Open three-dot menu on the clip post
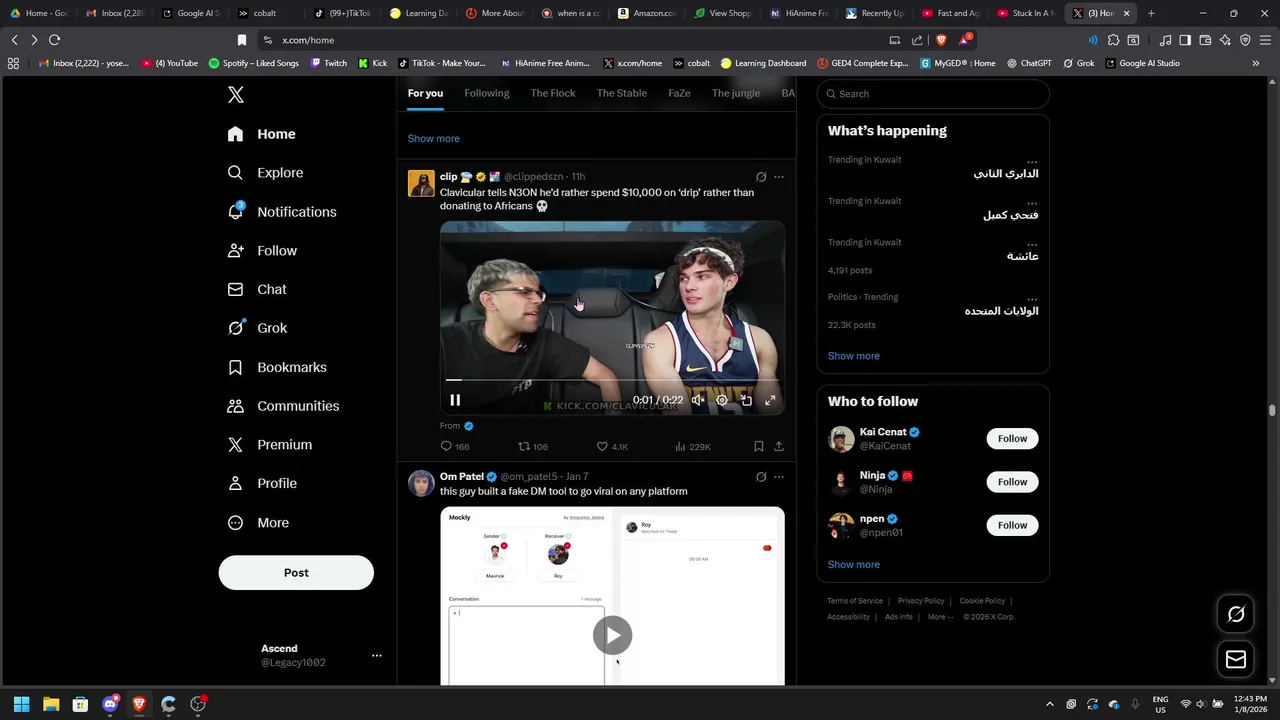The height and width of the screenshot is (720, 1280). tap(779, 177)
